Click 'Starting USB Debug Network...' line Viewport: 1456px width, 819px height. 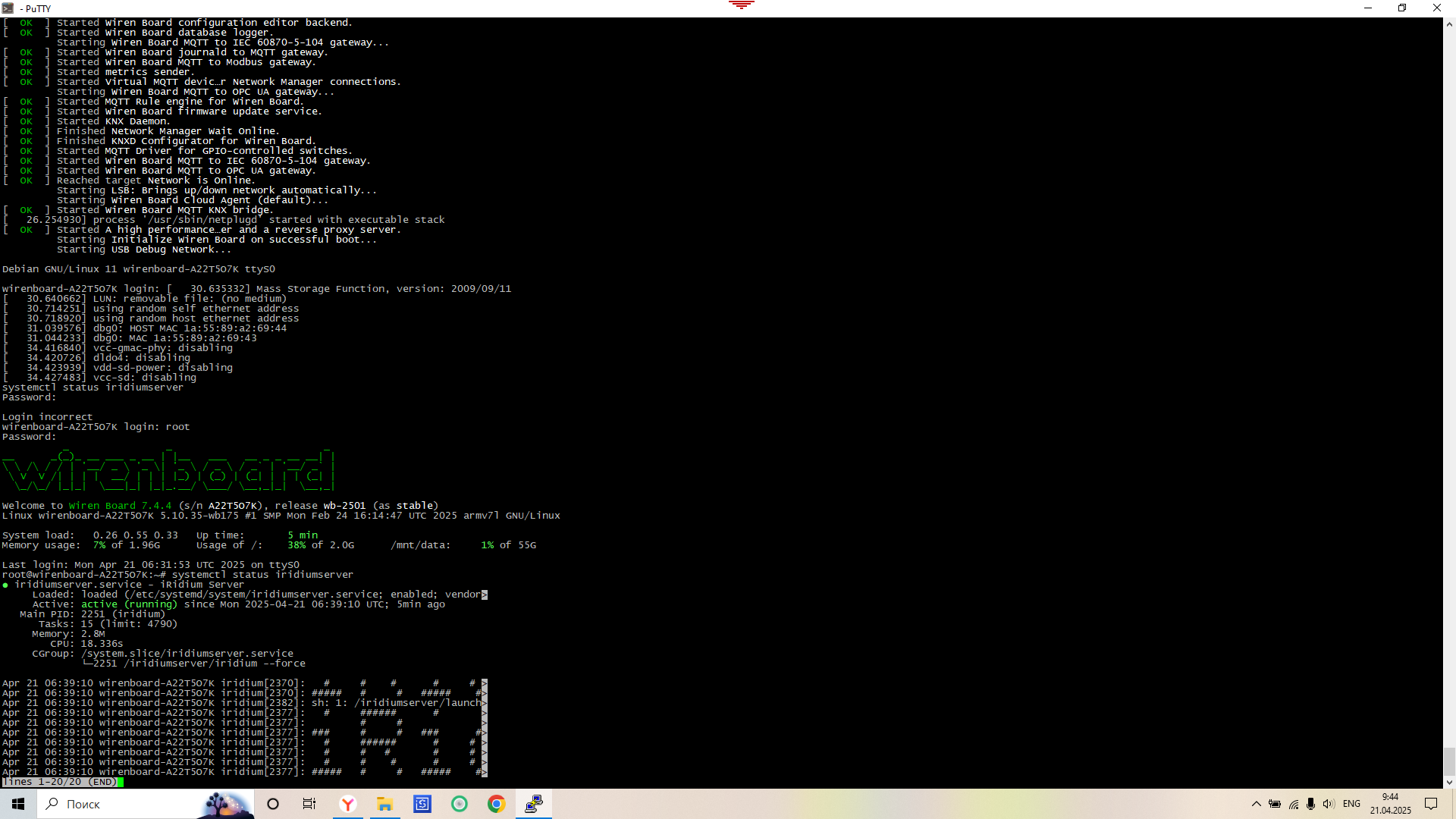click(144, 249)
